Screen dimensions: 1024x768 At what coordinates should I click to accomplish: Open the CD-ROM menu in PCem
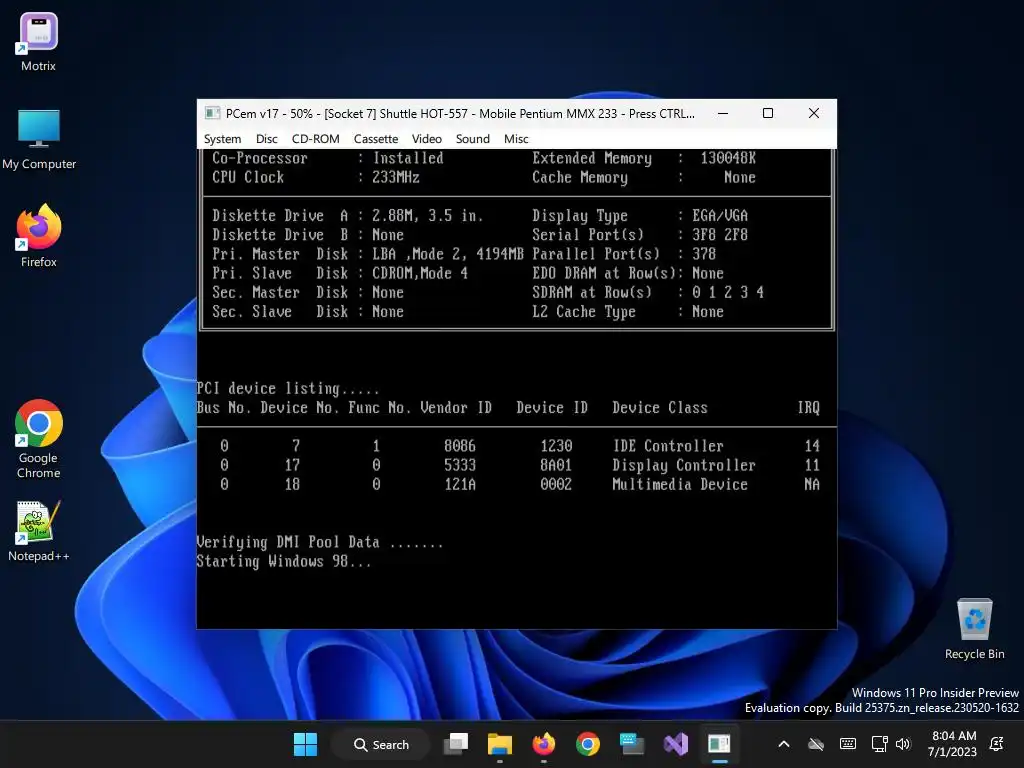[x=315, y=138]
